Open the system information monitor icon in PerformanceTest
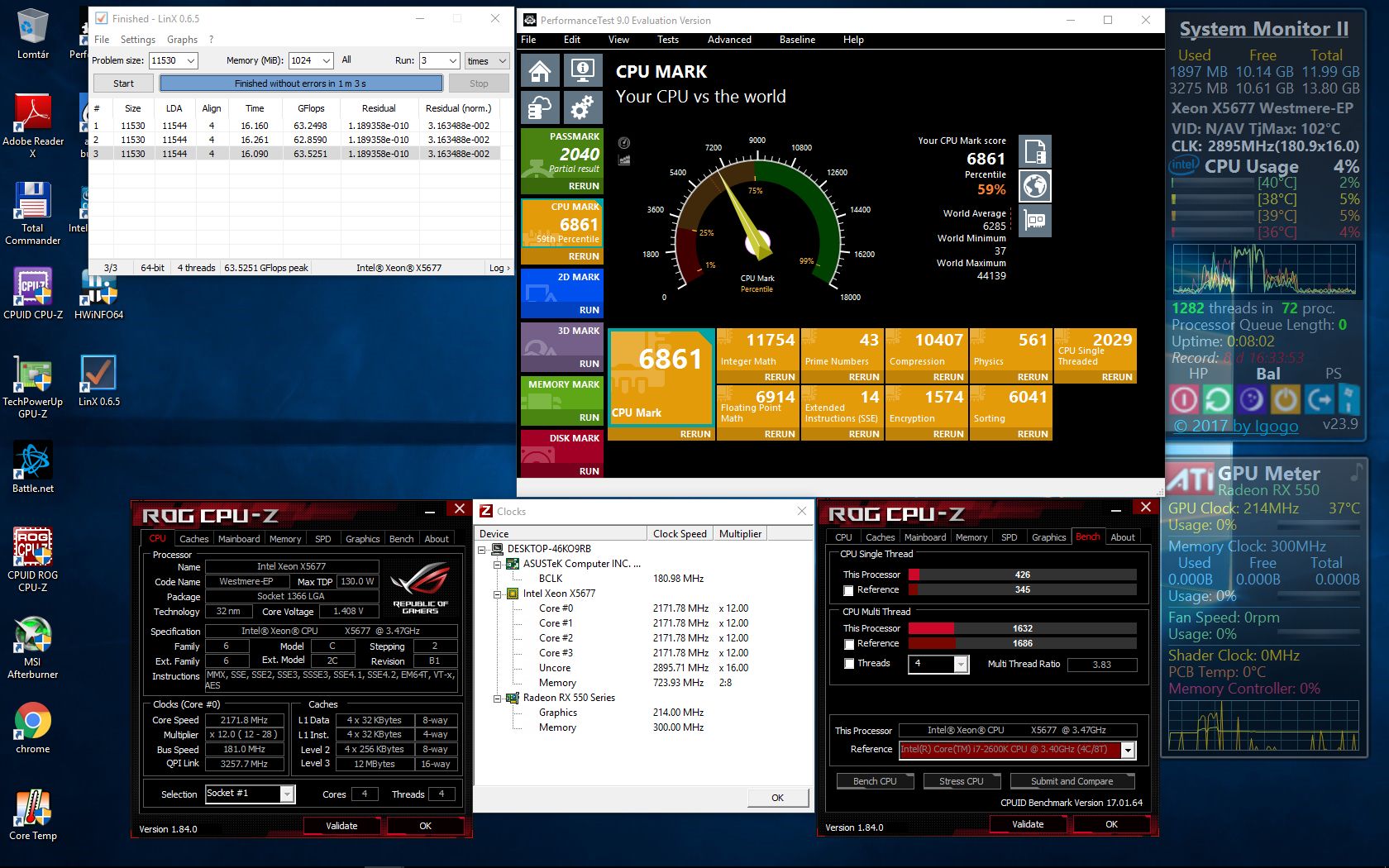The width and height of the screenshot is (1389, 868). coord(583,71)
